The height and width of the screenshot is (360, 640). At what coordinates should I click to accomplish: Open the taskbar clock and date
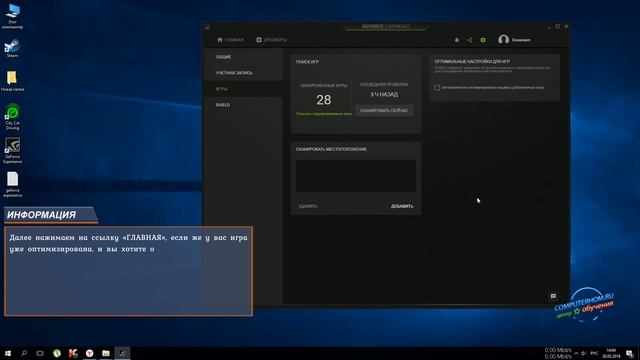611,353
